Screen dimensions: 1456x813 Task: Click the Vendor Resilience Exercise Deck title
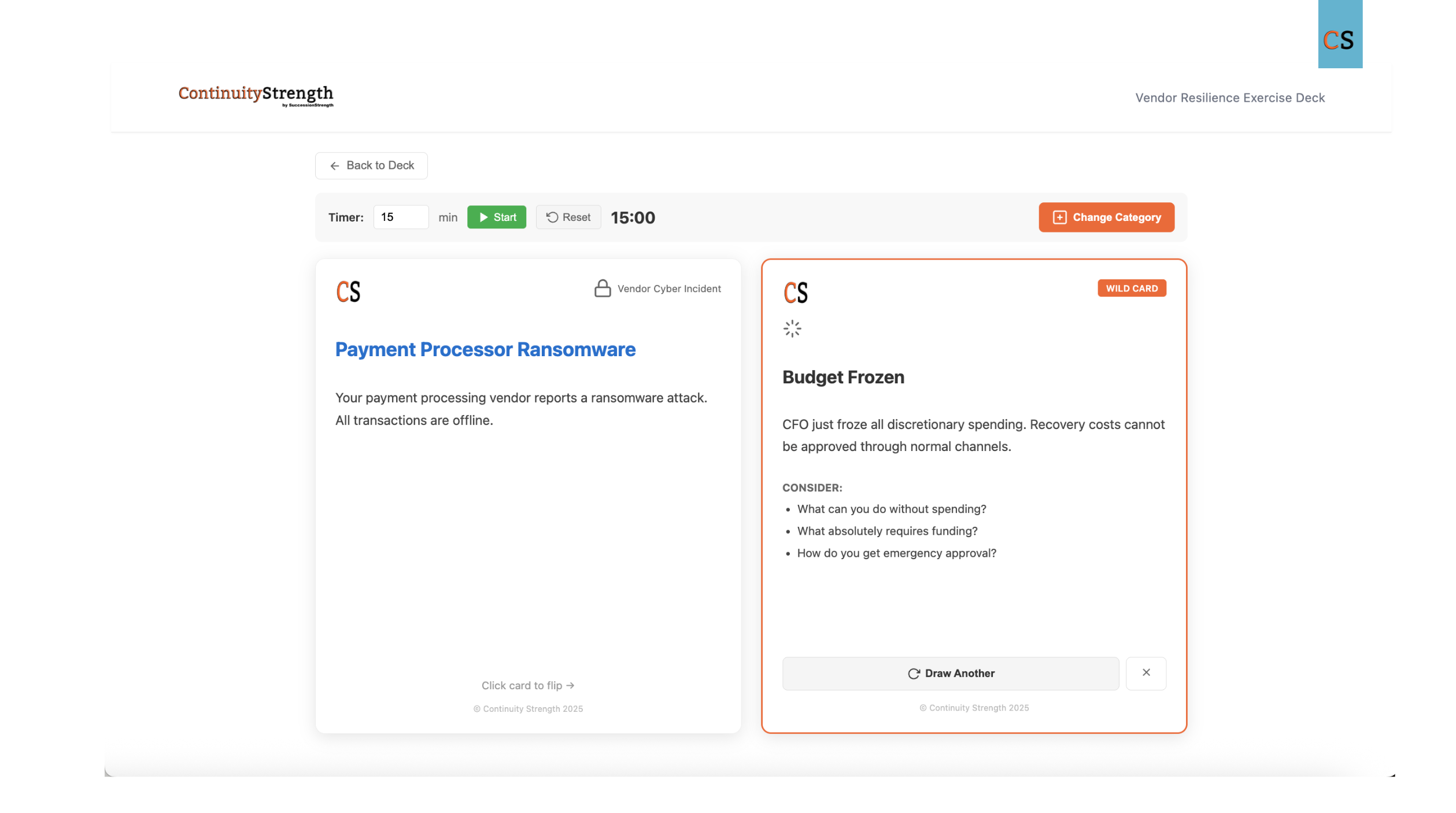[1229, 98]
